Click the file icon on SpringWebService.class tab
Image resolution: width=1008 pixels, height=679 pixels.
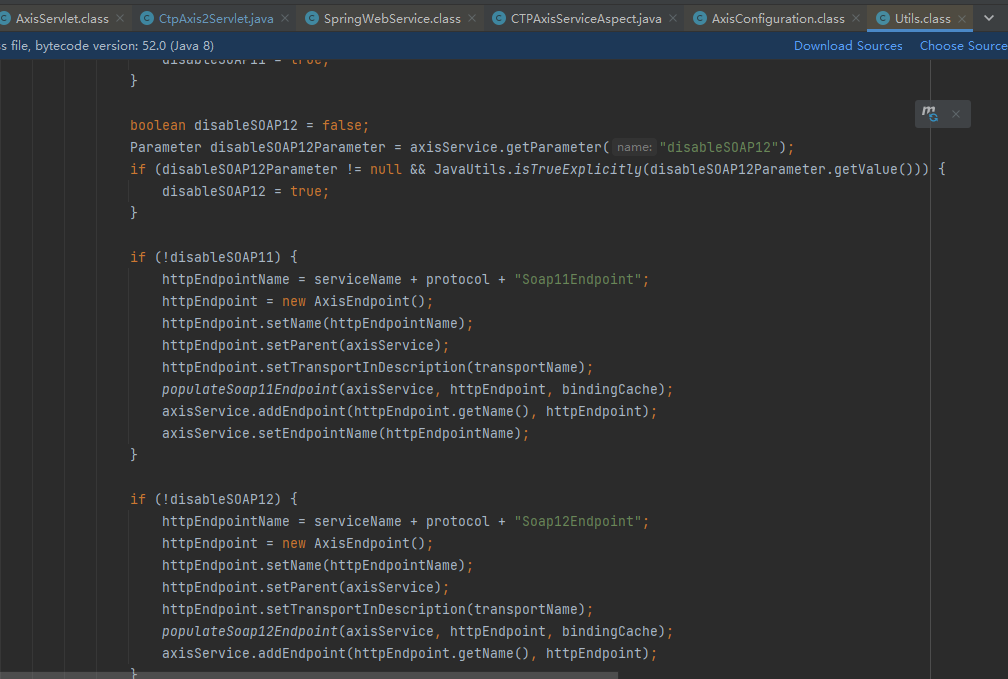coord(312,18)
